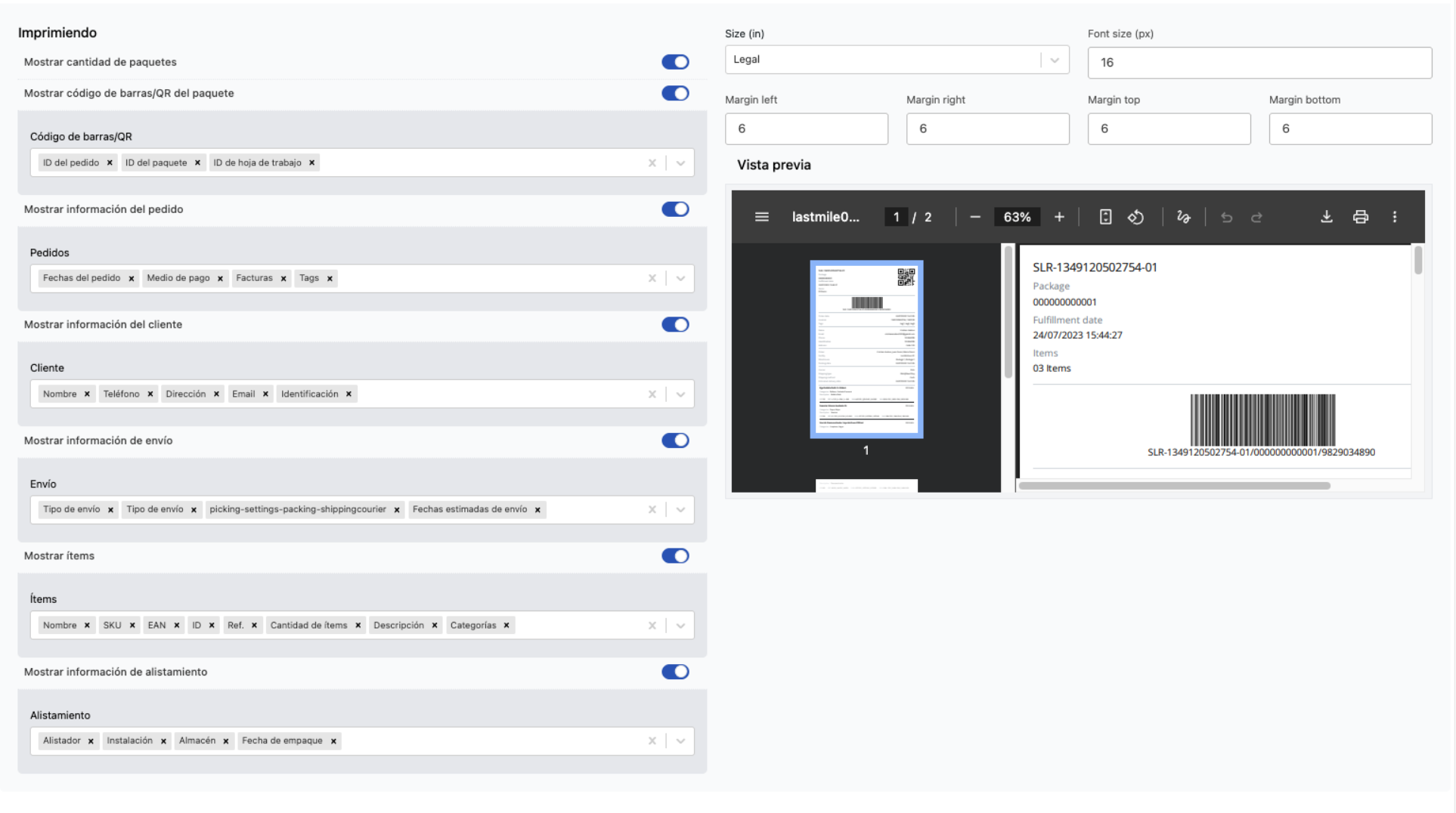Download the PDF preview document
The width and height of the screenshot is (1456, 813).
(1326, 217)
